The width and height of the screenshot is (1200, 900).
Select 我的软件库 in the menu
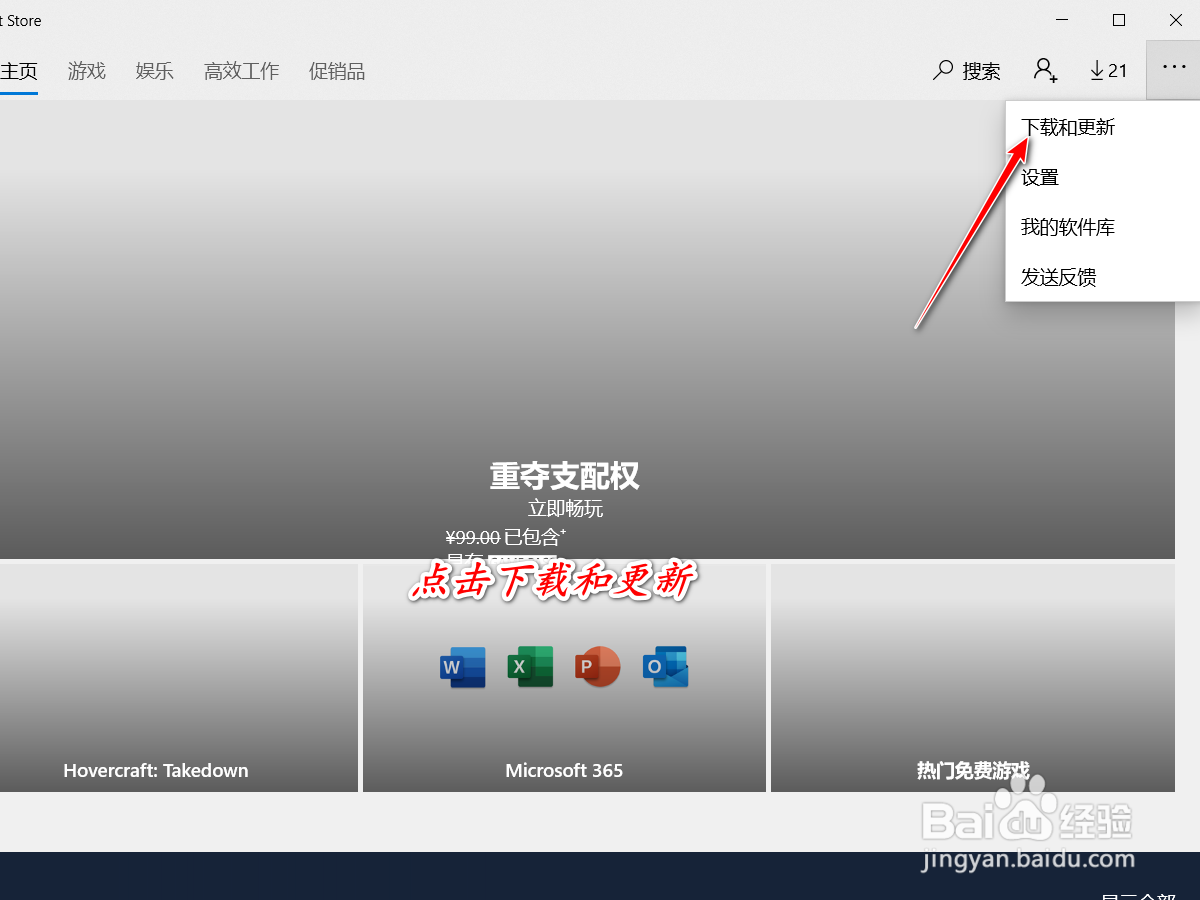click(x=1067, y=227)
